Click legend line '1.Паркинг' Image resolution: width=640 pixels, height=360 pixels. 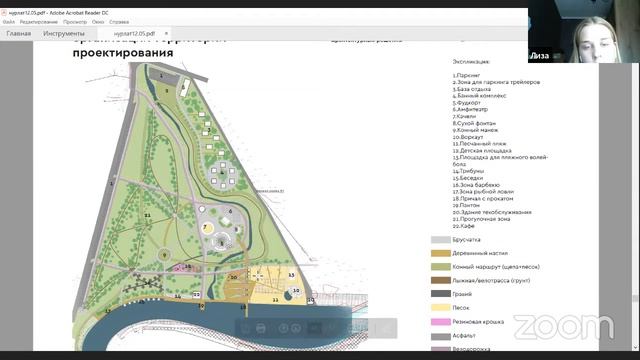(x=466, y=76)
